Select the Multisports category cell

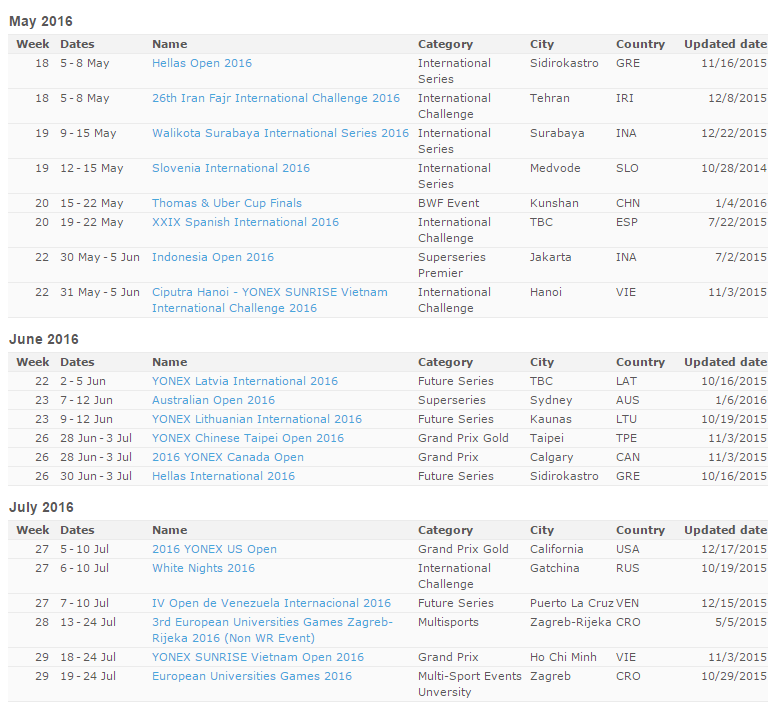click(448, 622)
